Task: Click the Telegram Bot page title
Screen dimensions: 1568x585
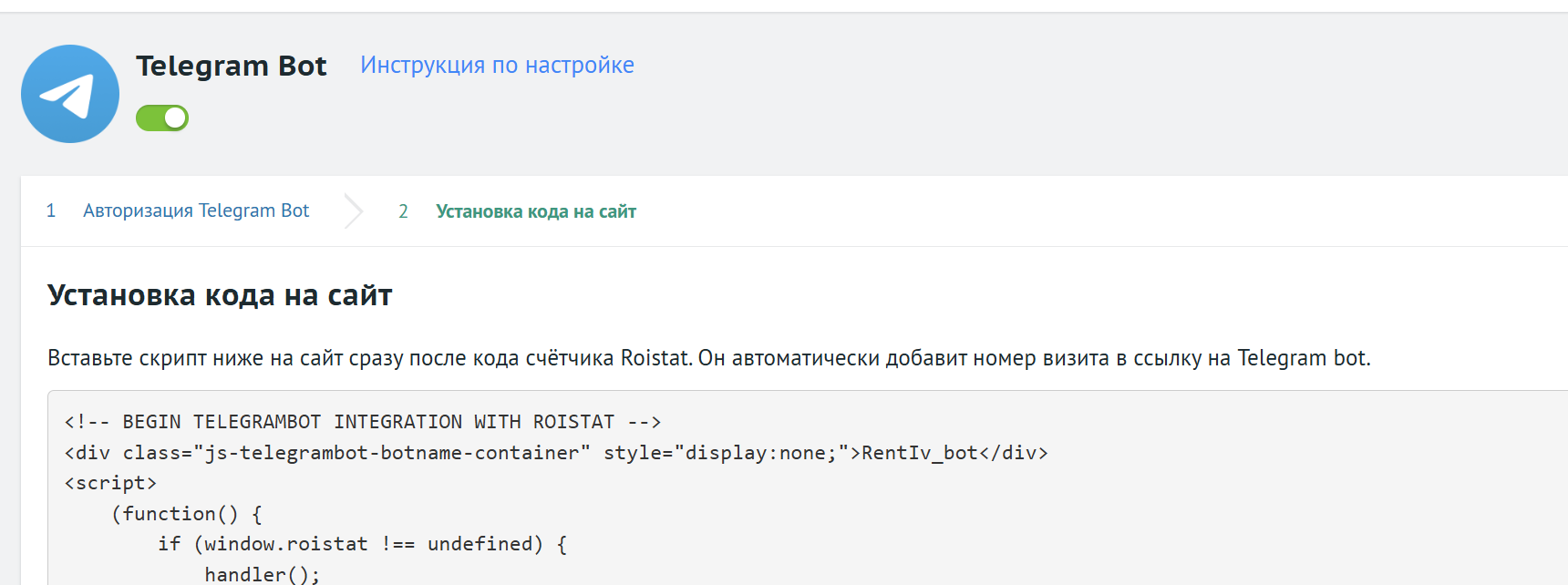Action: [x=232, y=66]
